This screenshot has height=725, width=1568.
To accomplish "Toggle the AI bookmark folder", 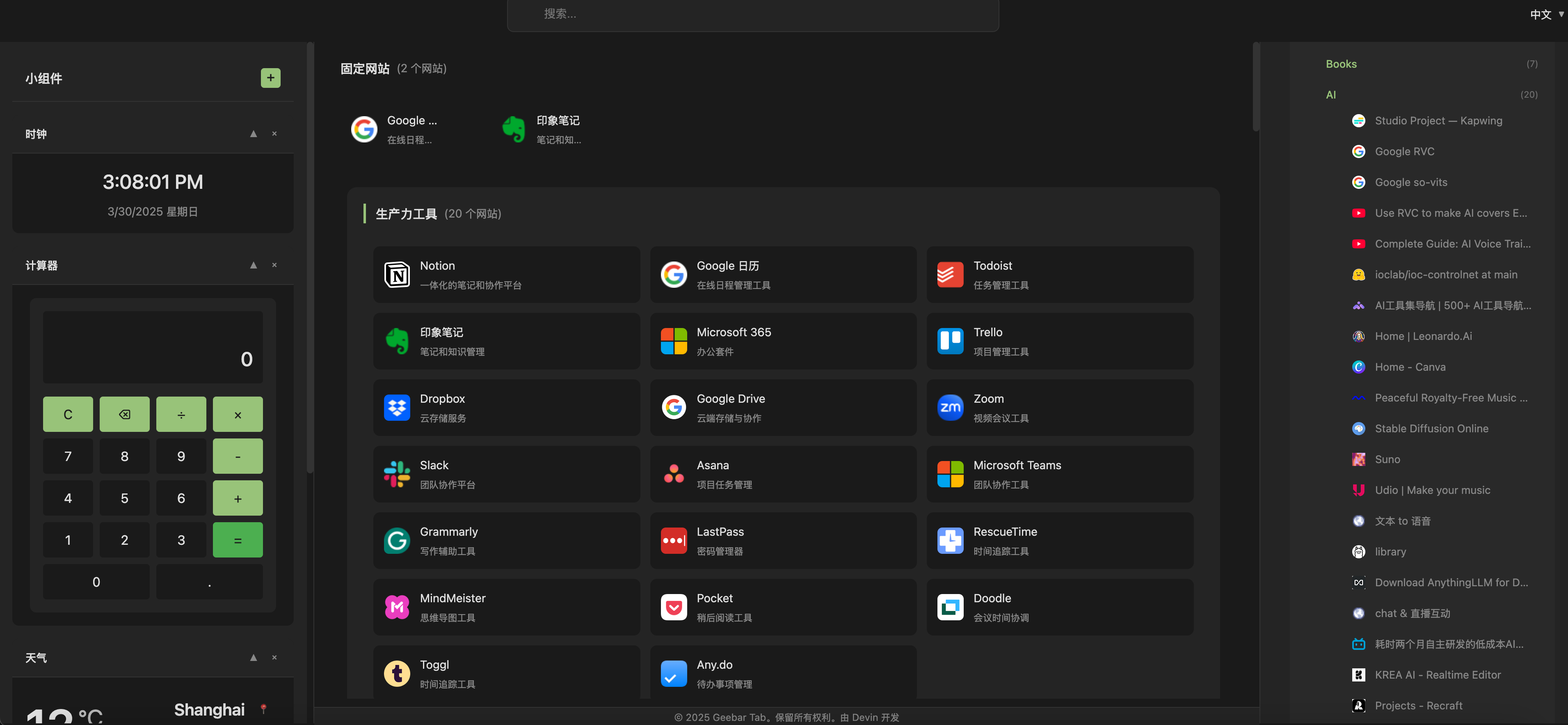I will 1330,94.
